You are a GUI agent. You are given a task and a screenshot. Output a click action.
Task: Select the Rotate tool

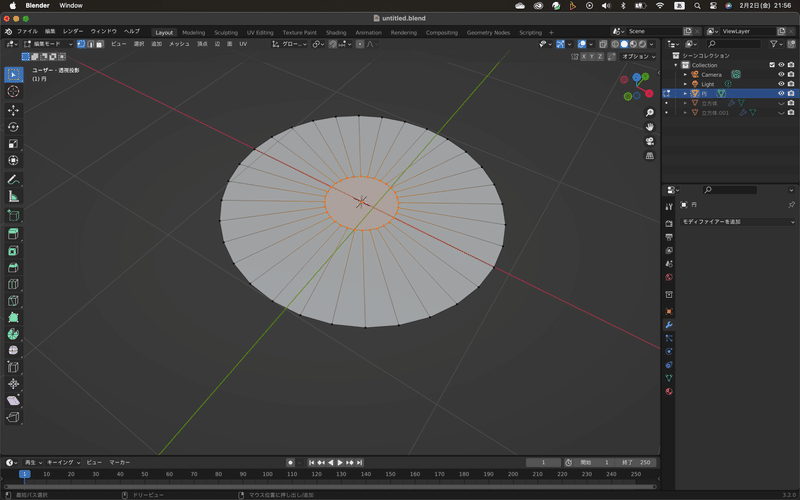(14, 127)
